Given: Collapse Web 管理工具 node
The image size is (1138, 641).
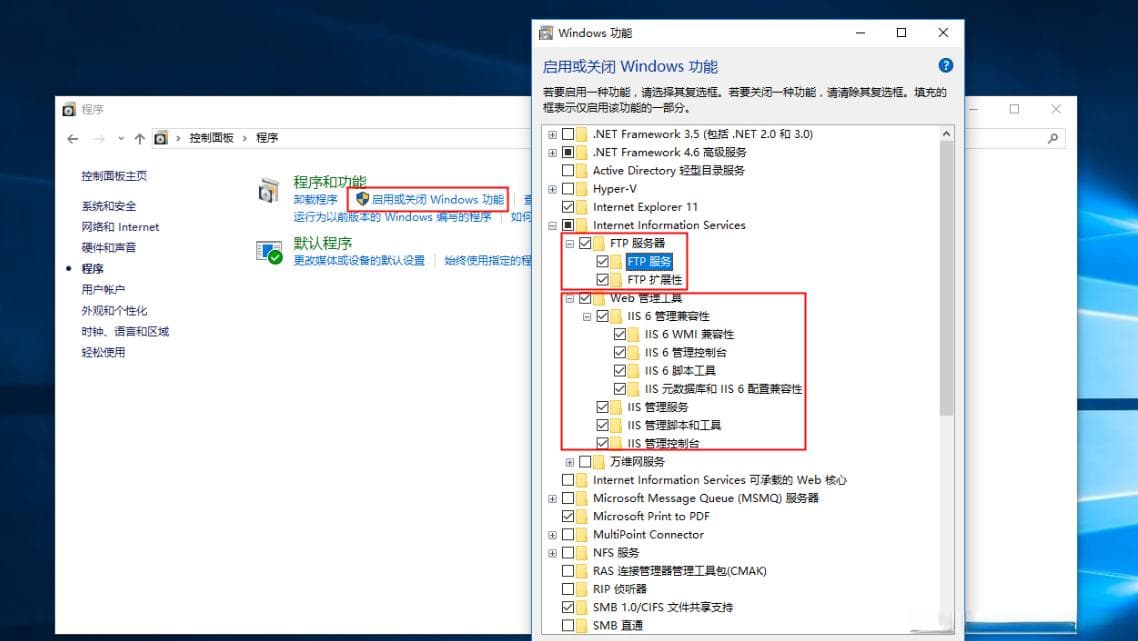Looking at the screenshot, I should point(570,298).
